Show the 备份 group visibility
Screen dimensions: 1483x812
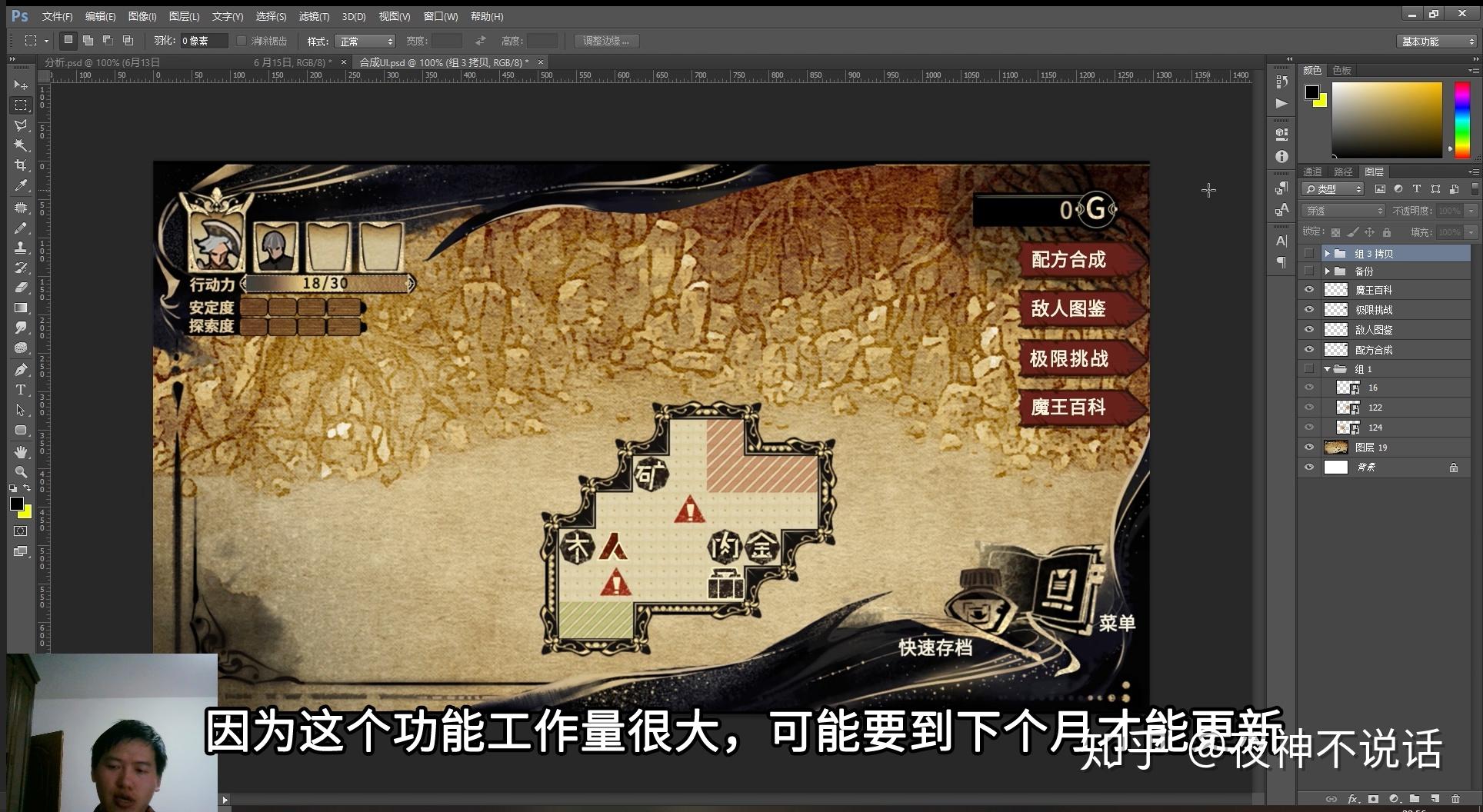[x=1309, y=271]
